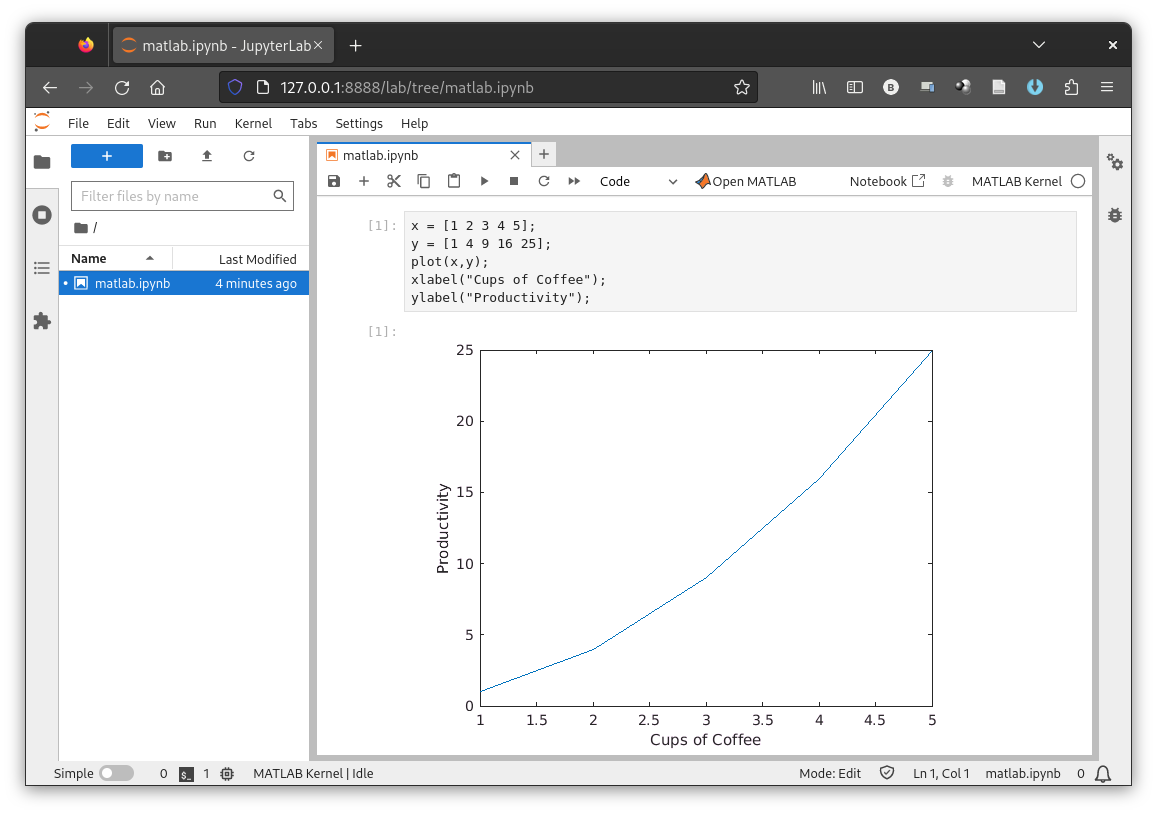Toggle Simple interface mode

(117, 773)
